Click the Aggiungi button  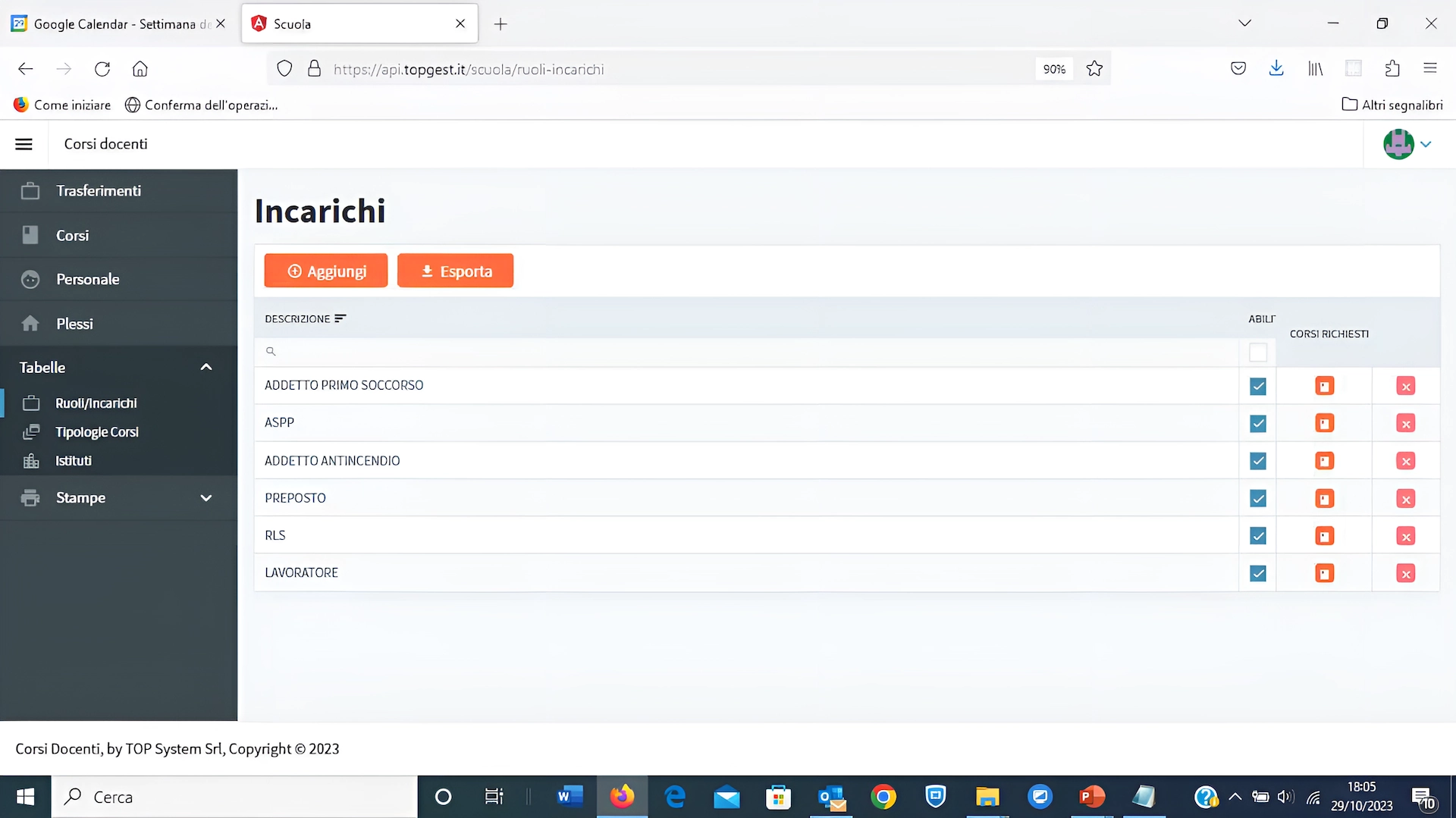point(325,271)
